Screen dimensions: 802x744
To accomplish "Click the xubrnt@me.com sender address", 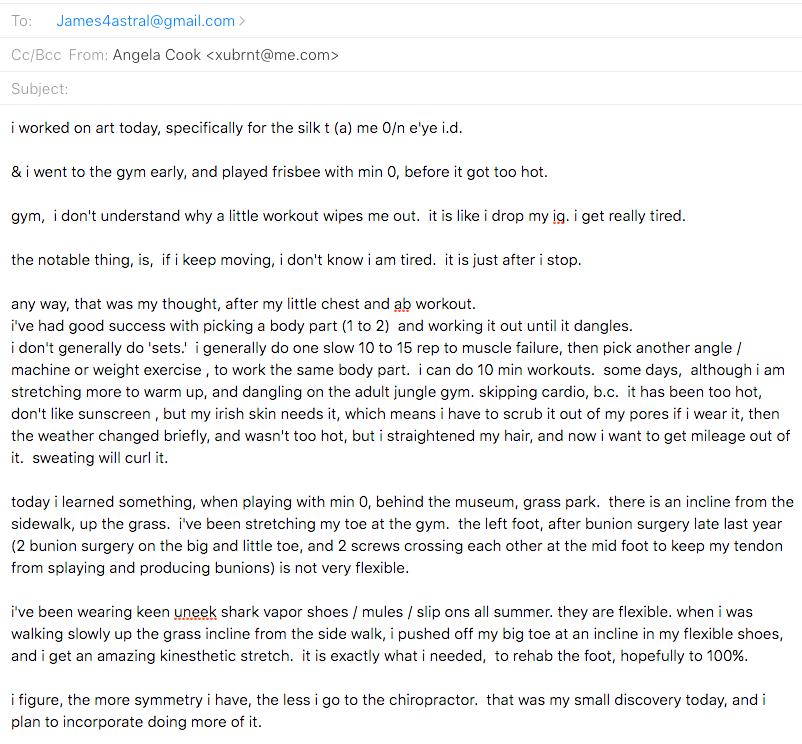I will click(x=272, y=55).
